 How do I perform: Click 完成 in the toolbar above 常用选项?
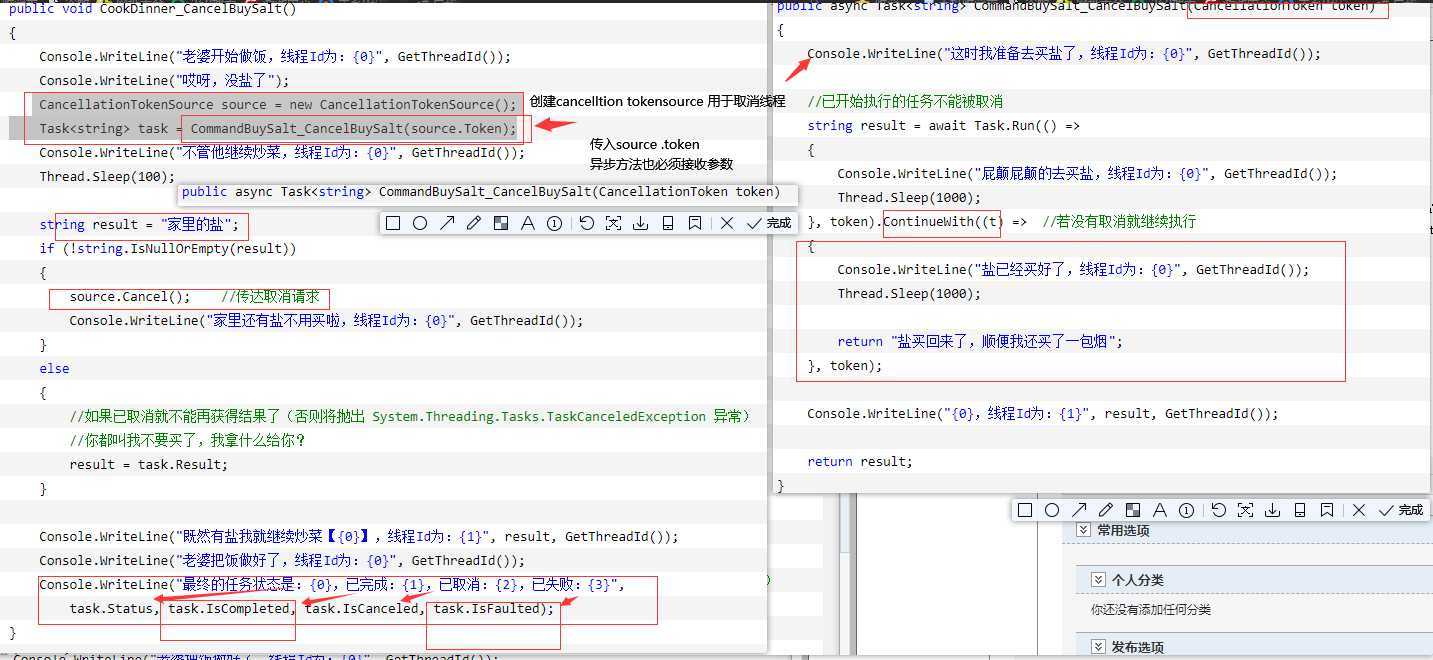coord(1401,510)
